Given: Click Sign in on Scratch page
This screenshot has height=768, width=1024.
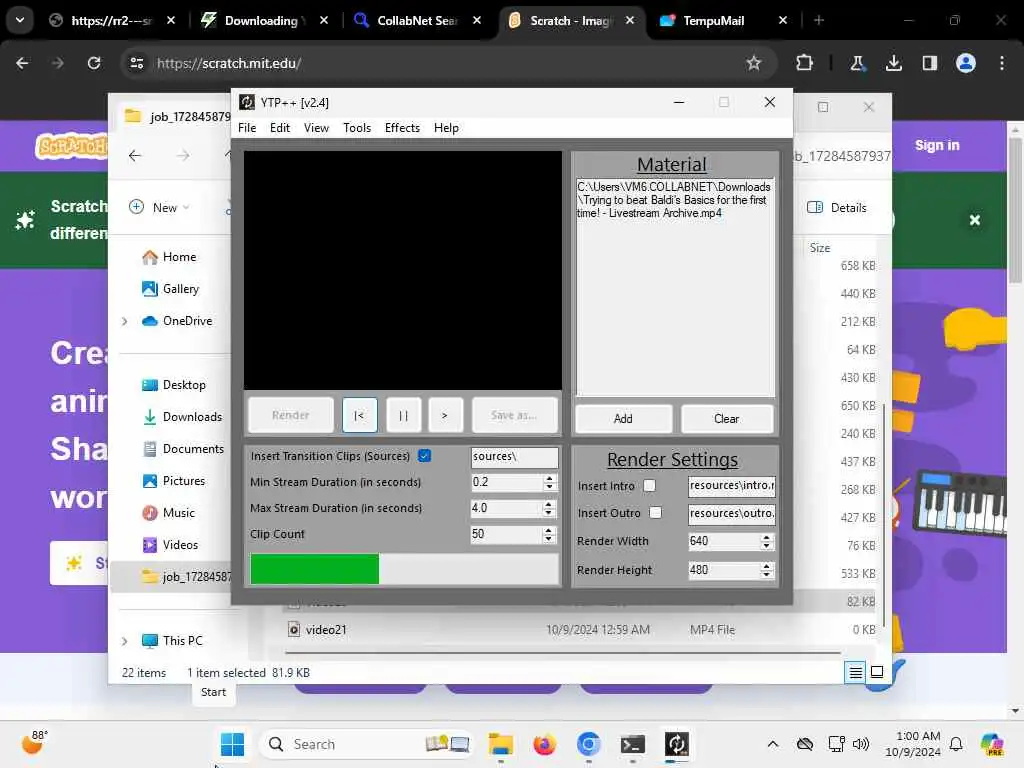Looking at the screenshot, I should (x=937, y=145).
